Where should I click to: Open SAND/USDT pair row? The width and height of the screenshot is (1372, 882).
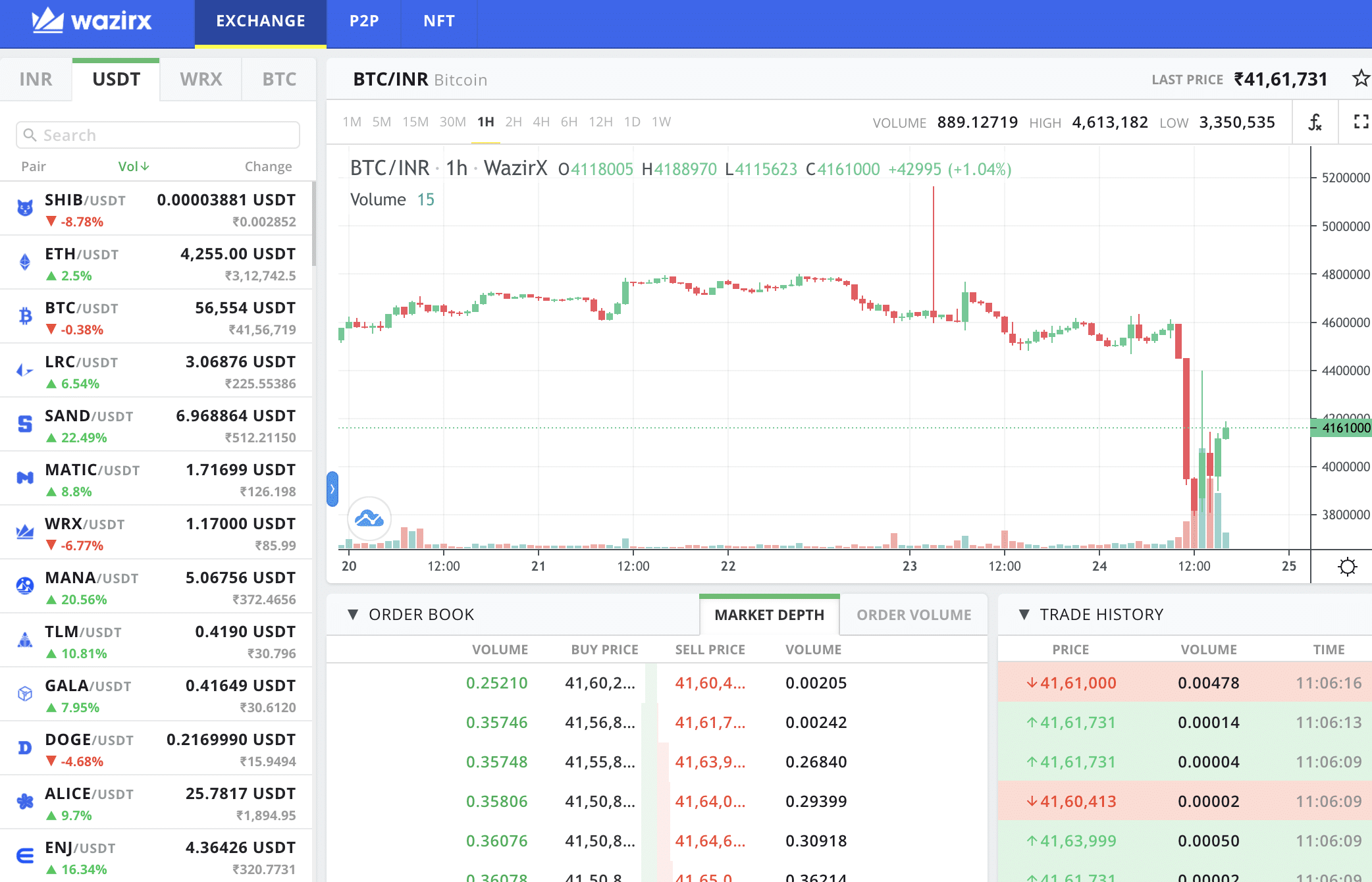tap(156, 425)
